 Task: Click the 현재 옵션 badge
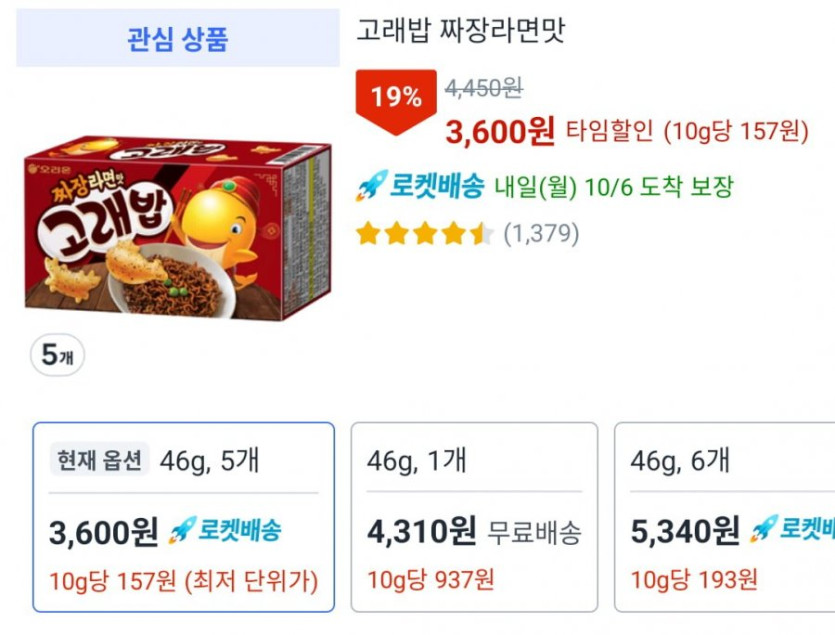100,460
